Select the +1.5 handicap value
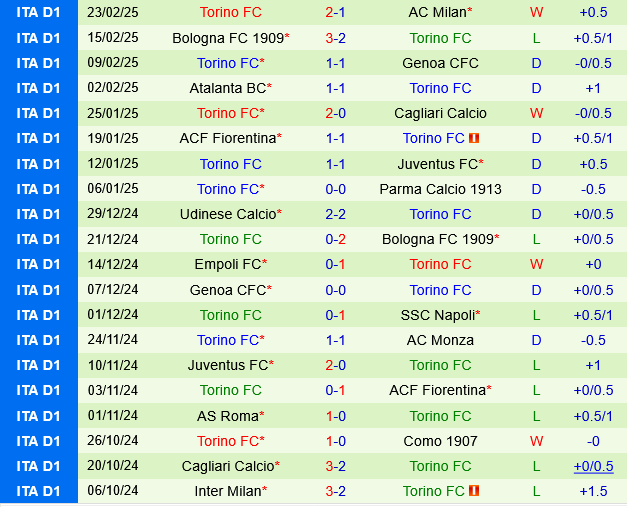 click(593, 491)
